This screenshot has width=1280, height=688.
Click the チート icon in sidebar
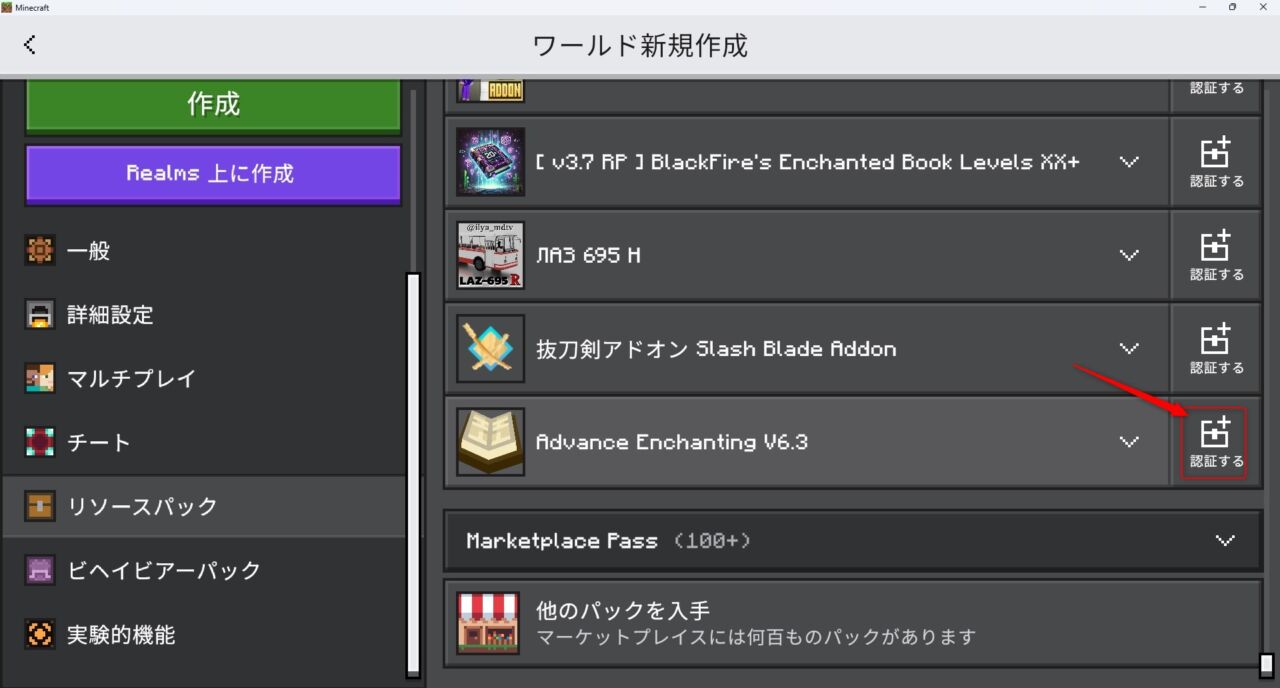(x=40, y=443)
